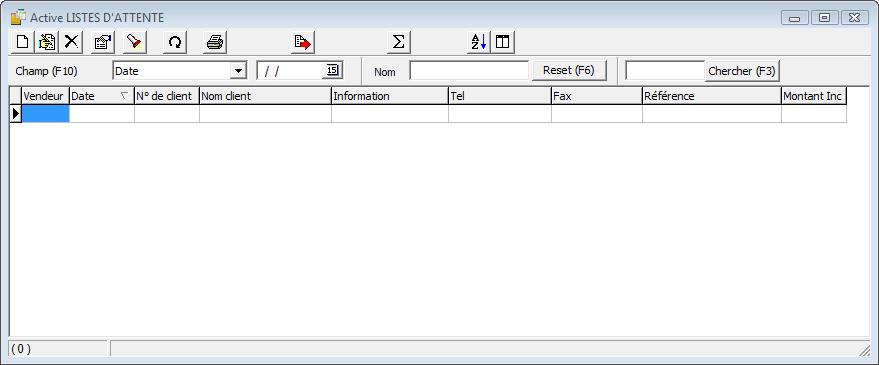
Task: Expand the Champ field dropdown
Action: (239, 71)
